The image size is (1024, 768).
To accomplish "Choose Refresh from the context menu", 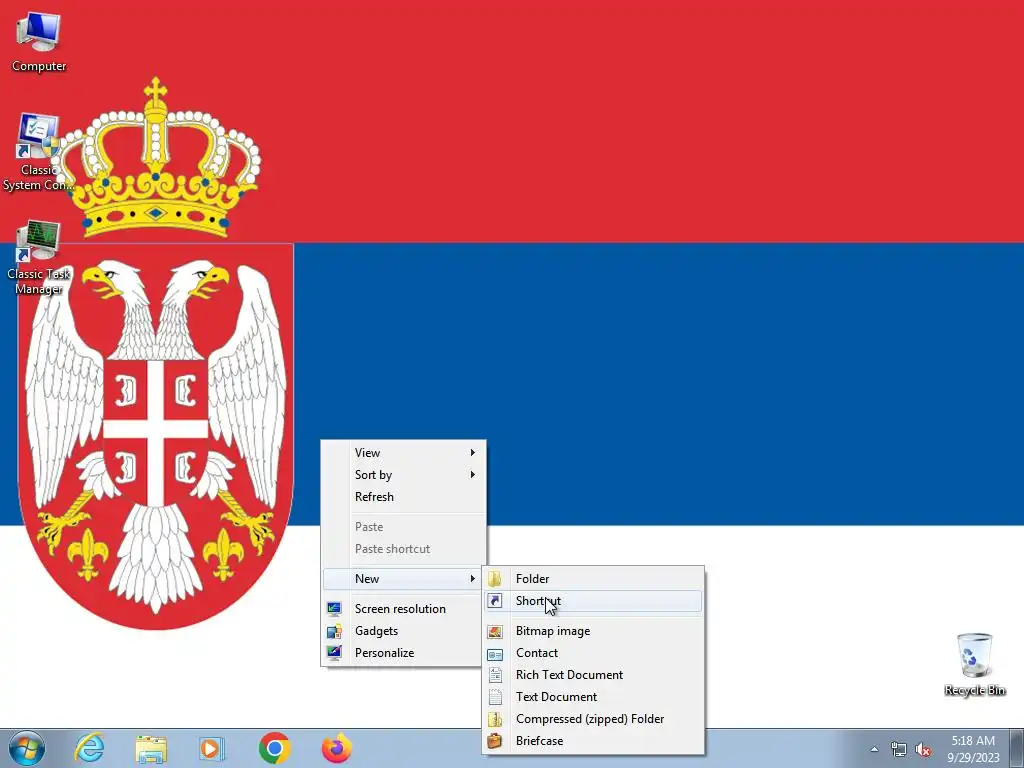I will coord(404,497).
